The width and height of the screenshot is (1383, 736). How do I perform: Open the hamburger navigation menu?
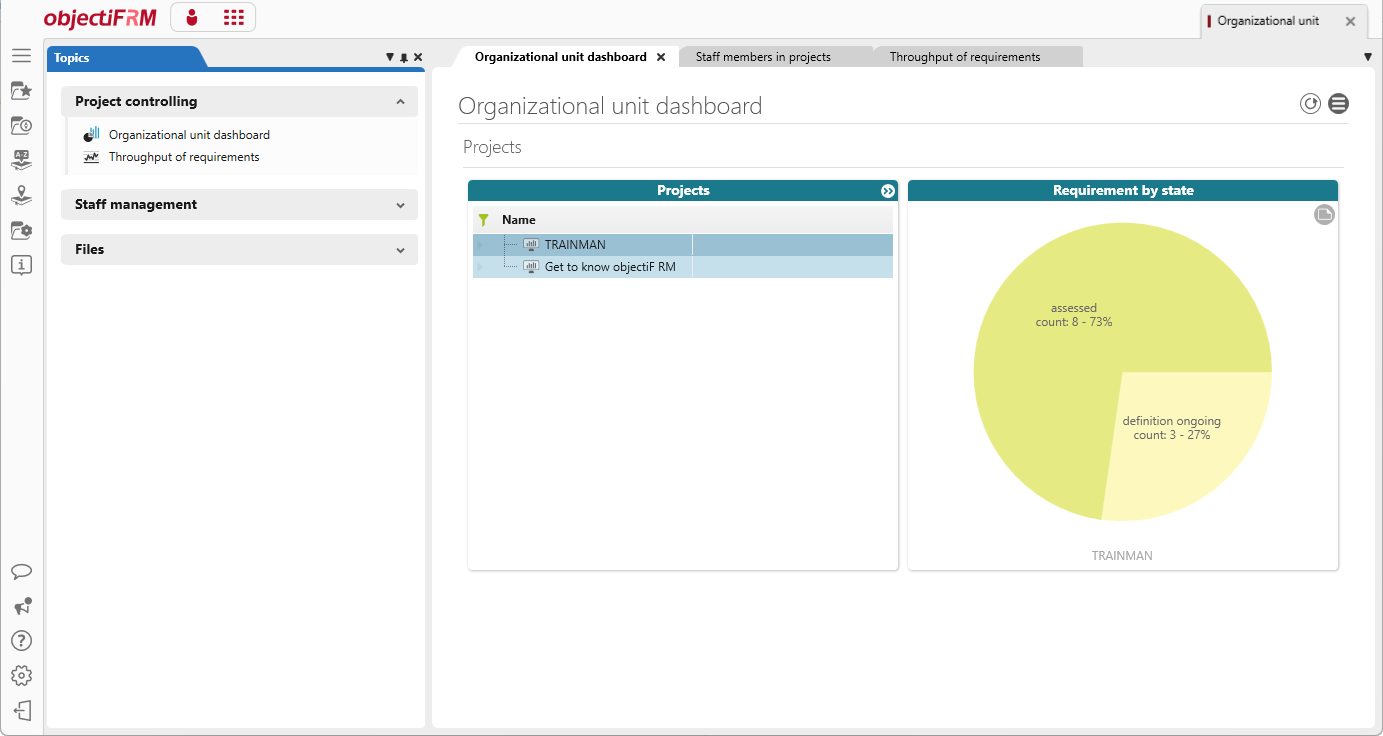click(21, 56)
